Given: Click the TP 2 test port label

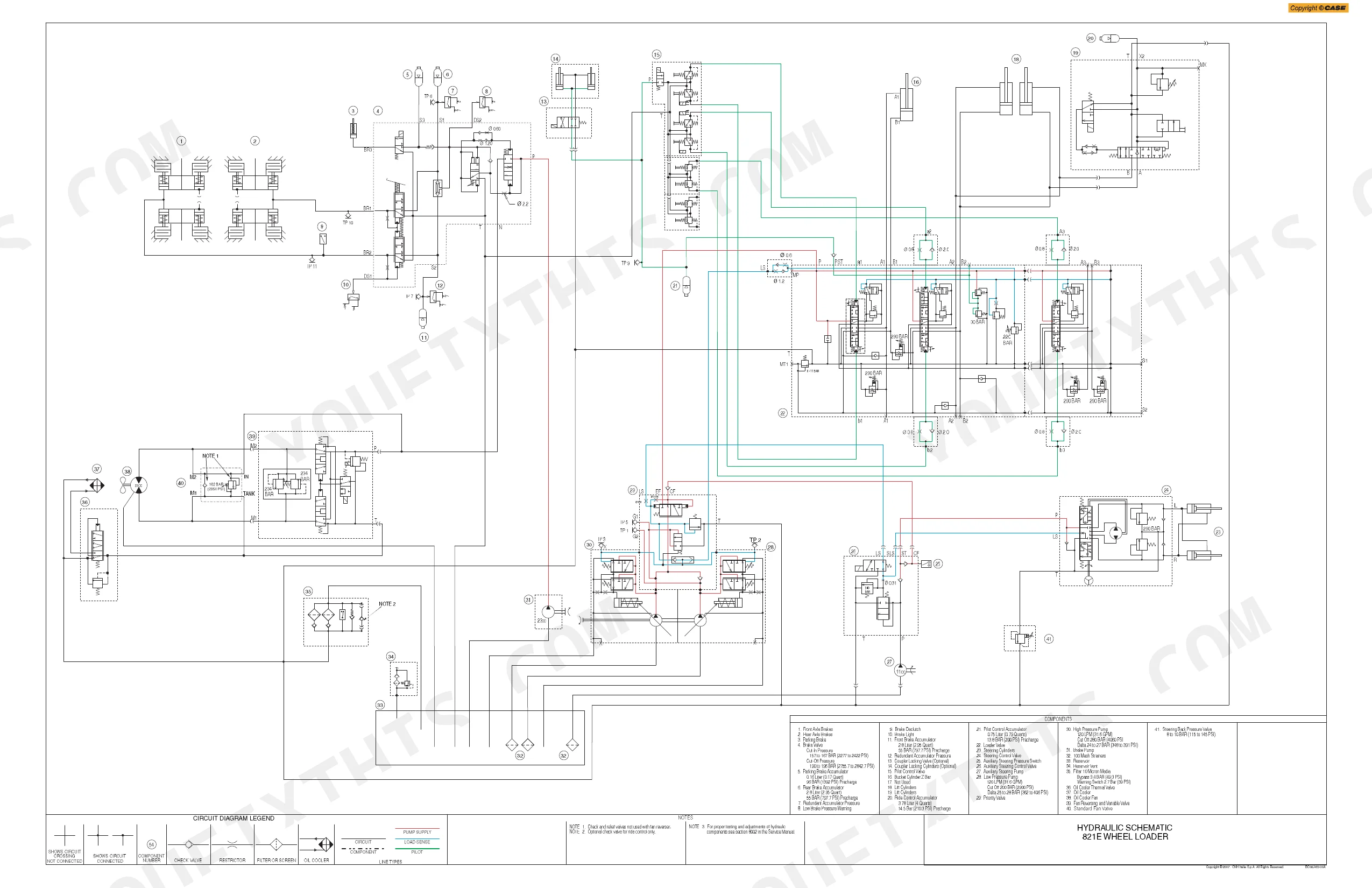Looking at the screenshot, I should pos(755,540).
